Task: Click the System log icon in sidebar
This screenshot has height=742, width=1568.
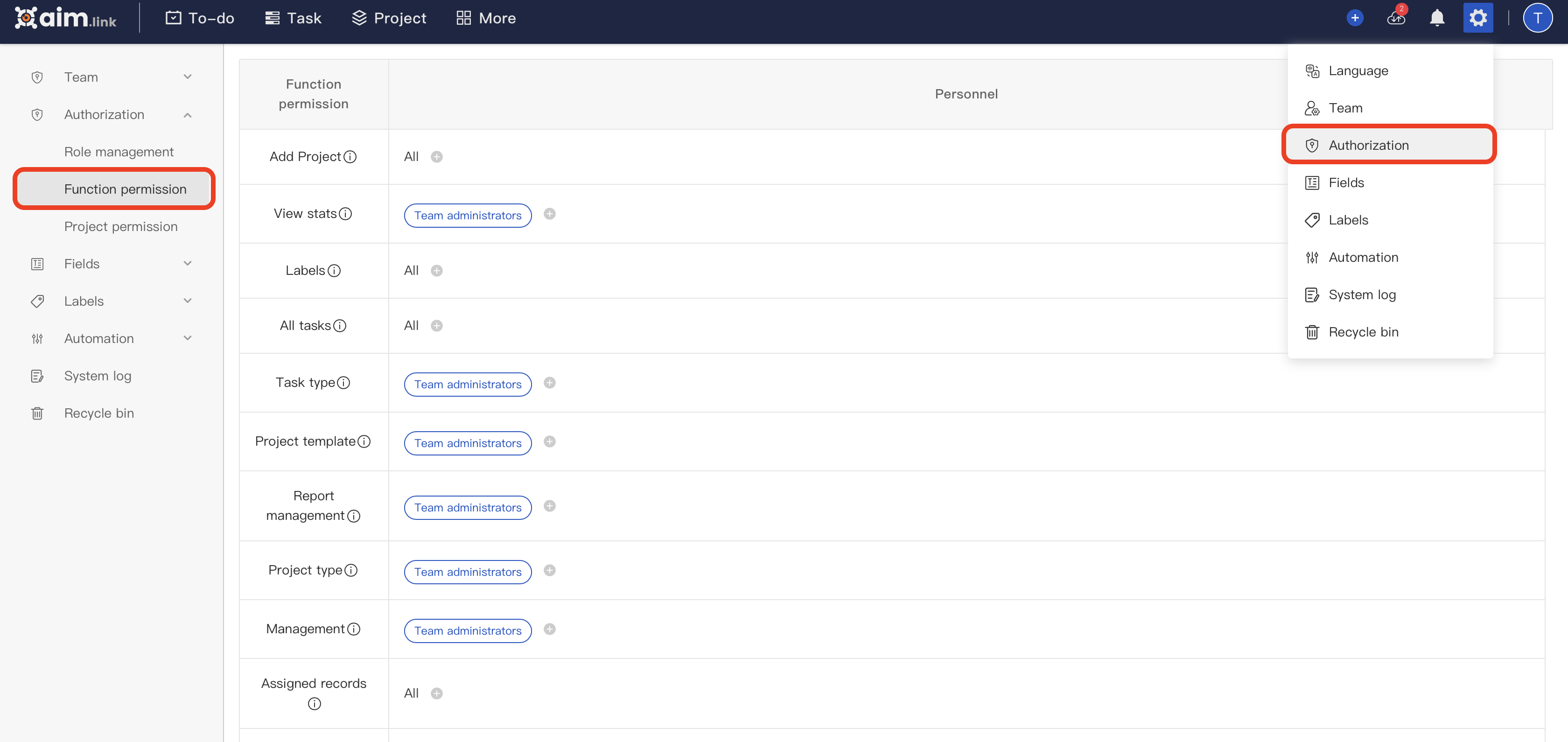Action: [x=37, y=376]
